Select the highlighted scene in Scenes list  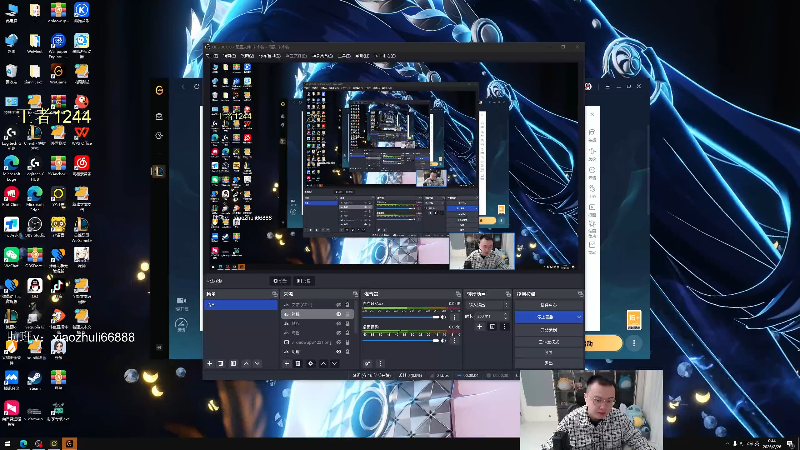[241, 305]
